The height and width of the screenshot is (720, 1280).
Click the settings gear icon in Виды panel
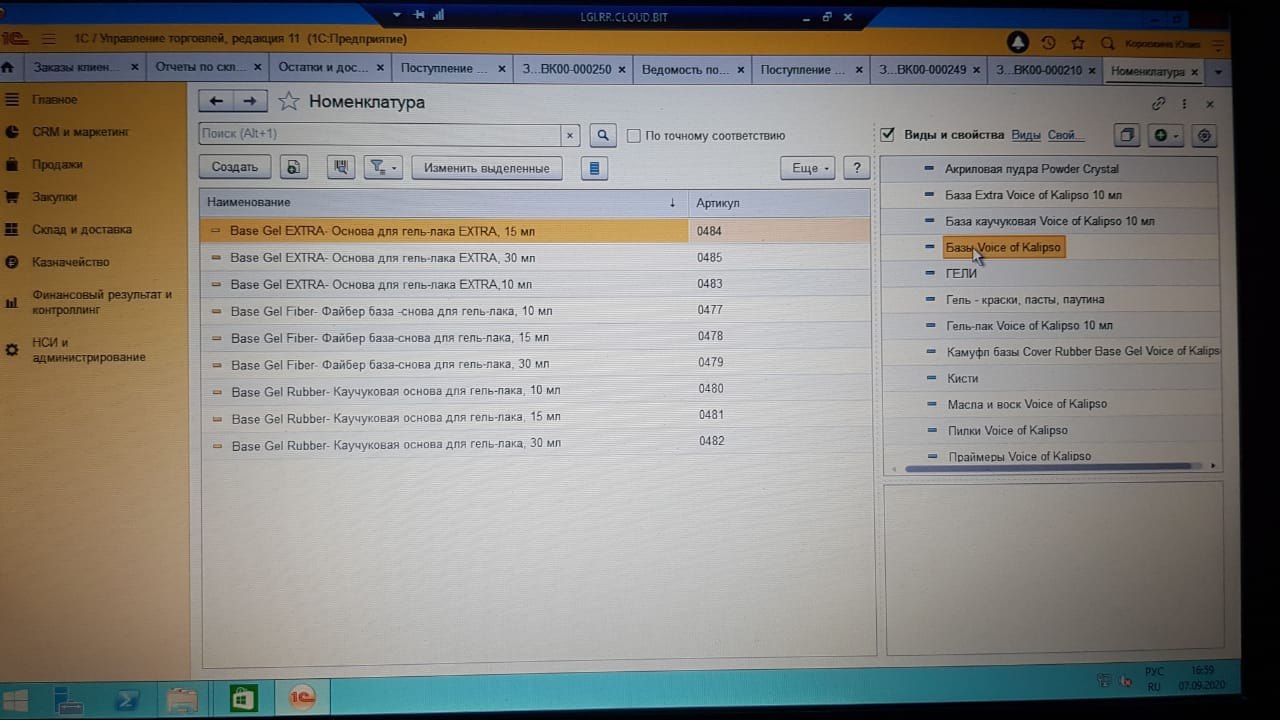coord(1205,135)
